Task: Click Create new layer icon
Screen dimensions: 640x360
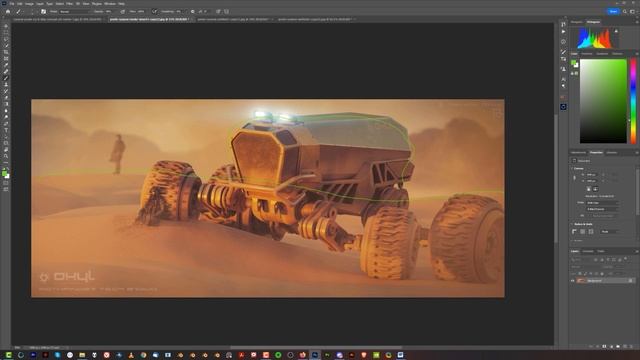Action: pyautogui.click(x=624, y=346)
